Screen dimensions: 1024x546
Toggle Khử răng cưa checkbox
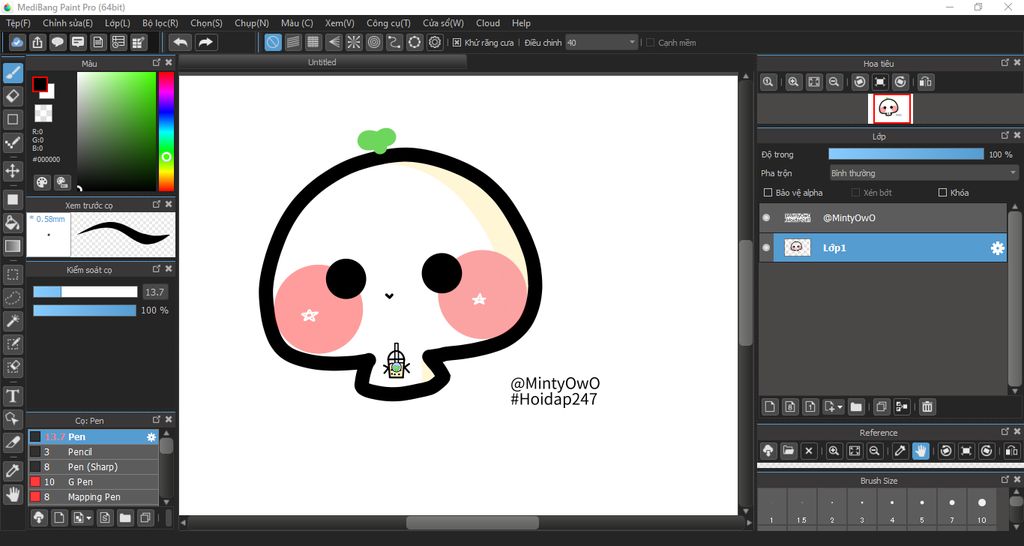456,42
